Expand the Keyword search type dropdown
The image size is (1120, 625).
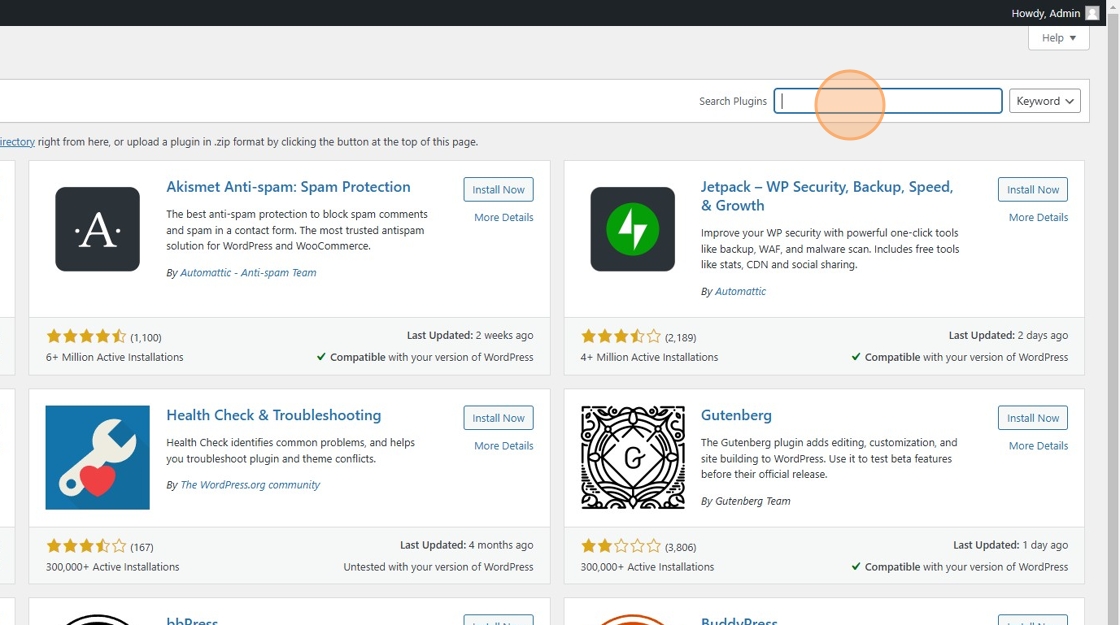click(1044, 101)
